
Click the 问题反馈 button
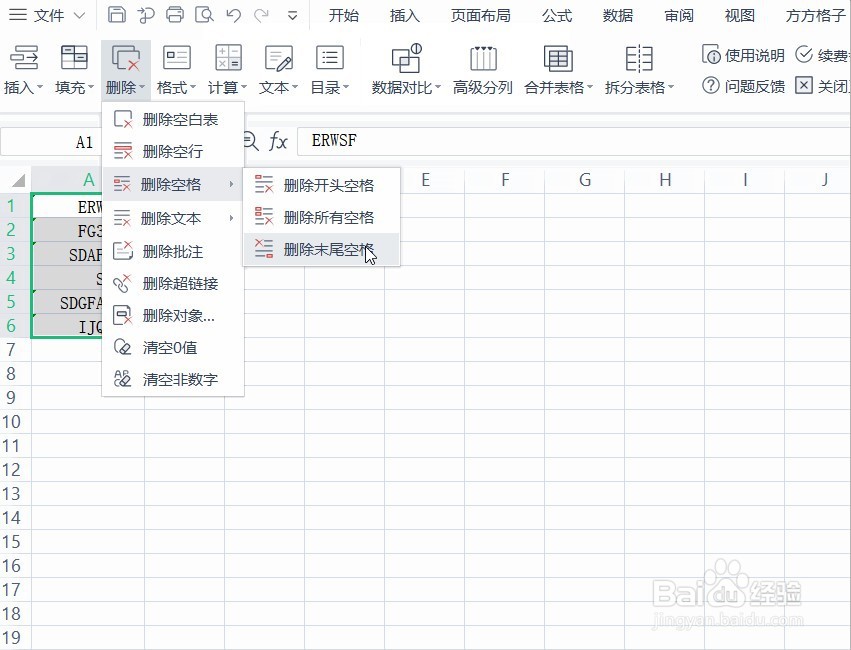(744, 86)
